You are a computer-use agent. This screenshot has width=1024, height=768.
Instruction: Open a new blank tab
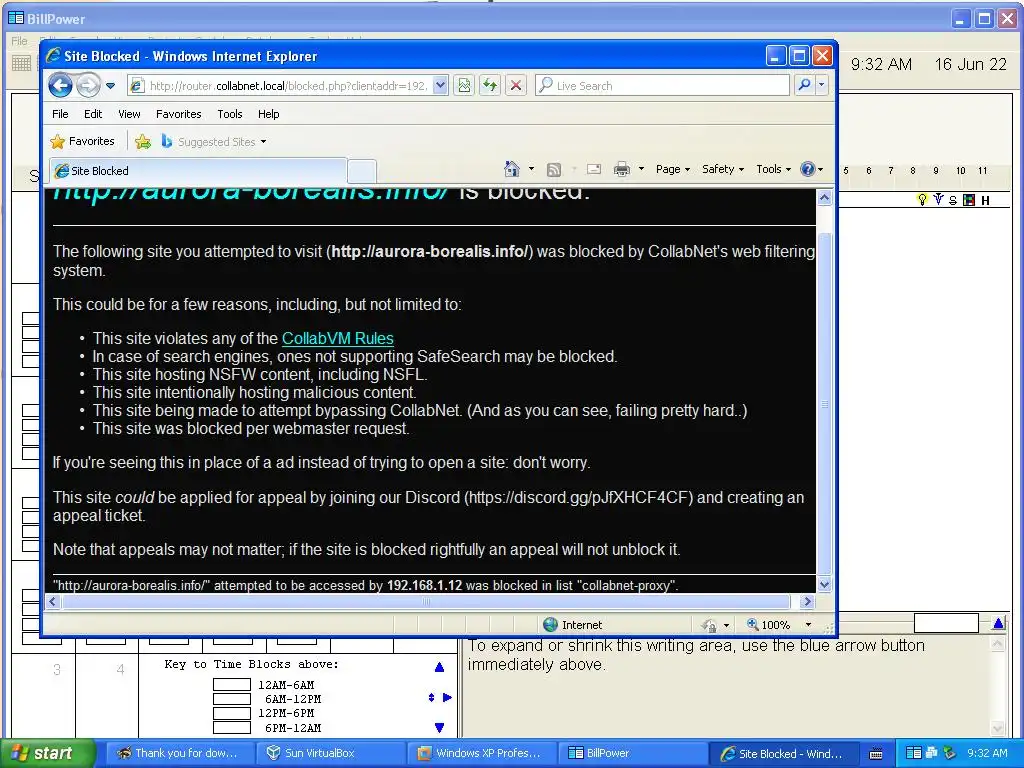(362, 172)
